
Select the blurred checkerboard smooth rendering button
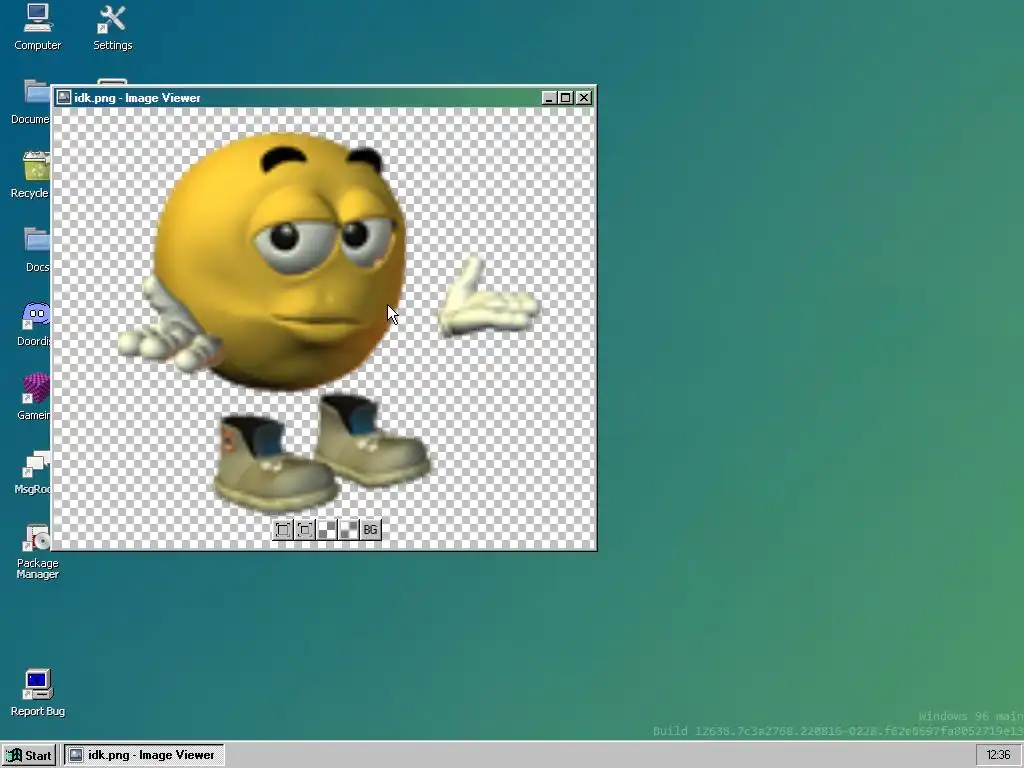pyautogui.click(x=349, y=530)
